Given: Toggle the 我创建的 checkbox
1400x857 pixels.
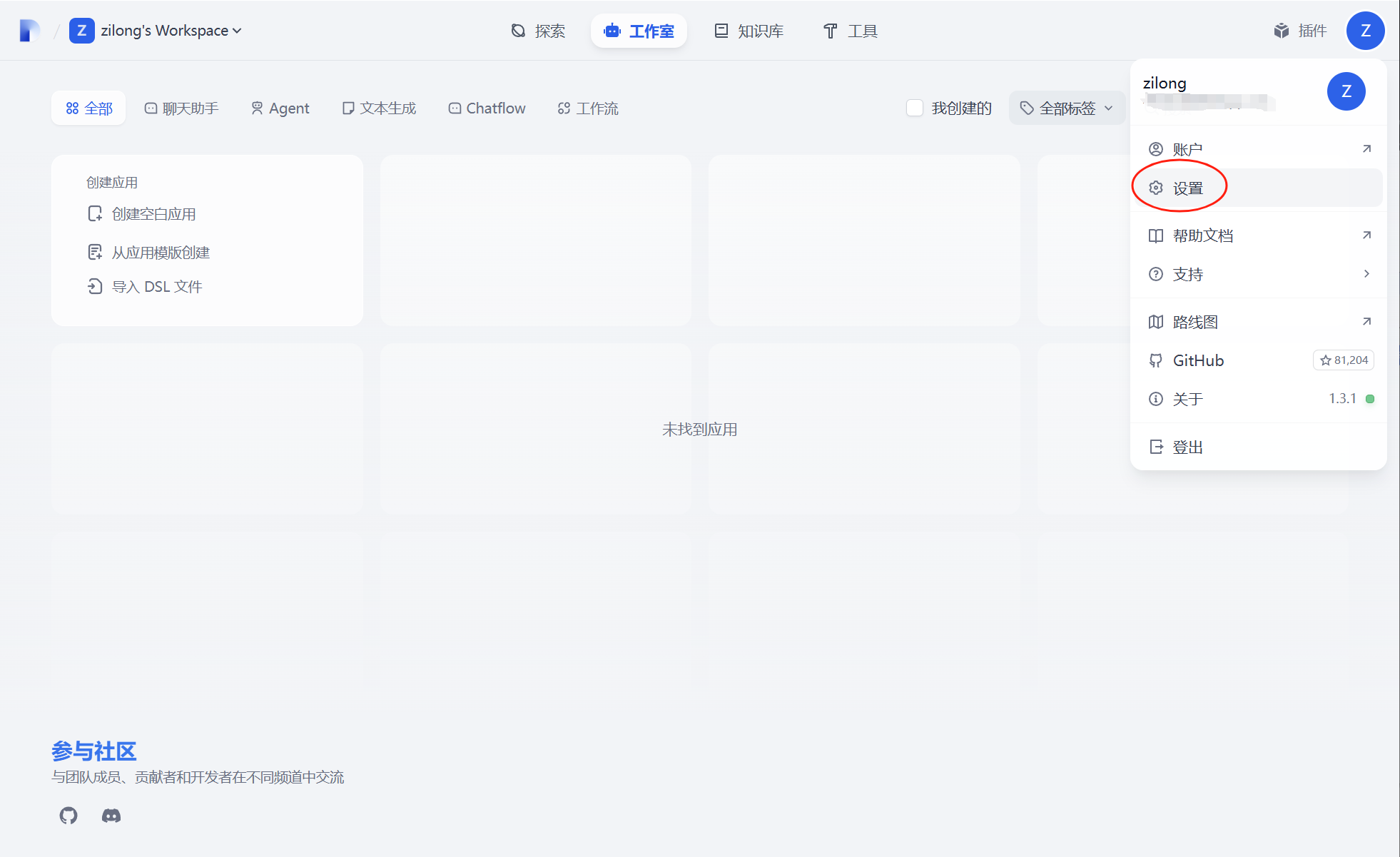Looking at the screenshot, I should (x=915, y=108).
